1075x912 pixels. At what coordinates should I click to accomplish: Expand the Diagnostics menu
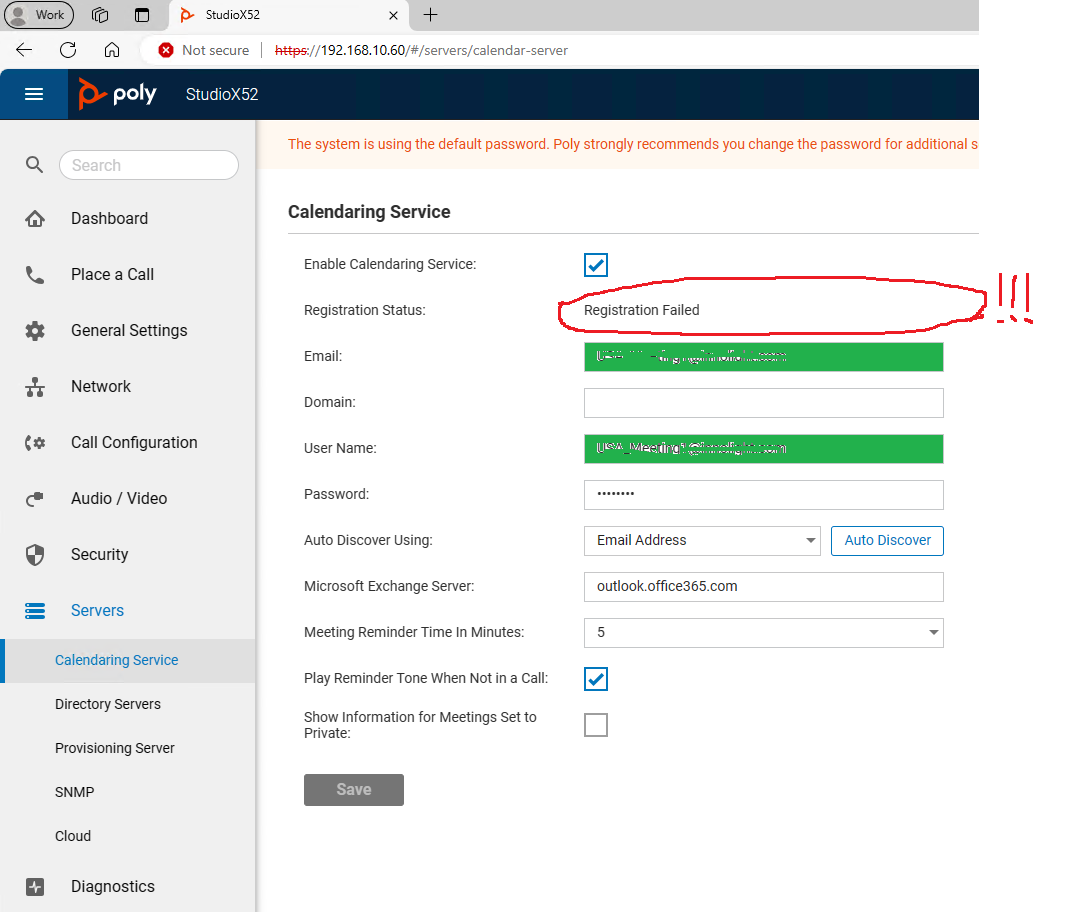pos(113,887)
